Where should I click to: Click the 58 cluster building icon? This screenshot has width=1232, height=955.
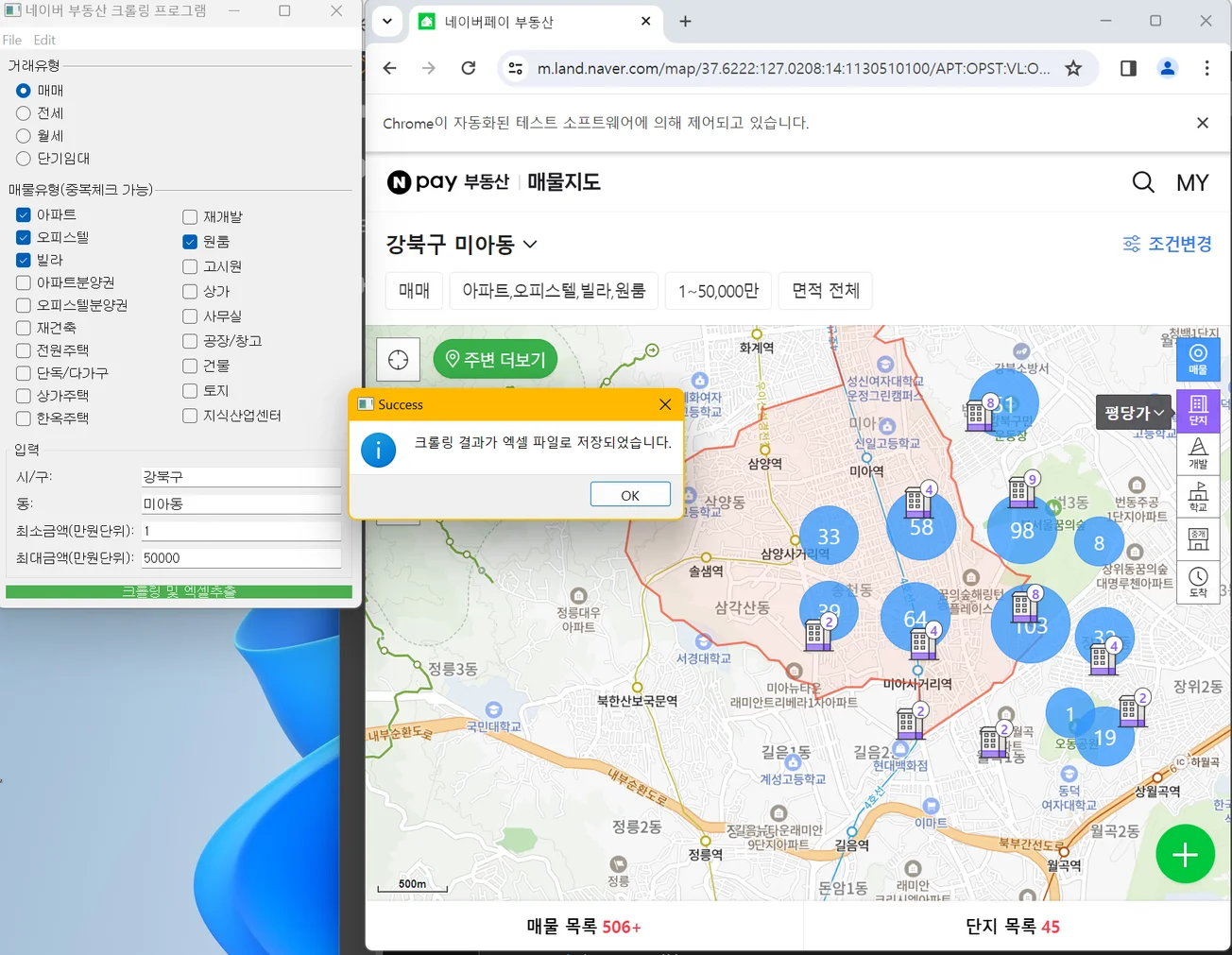(x=918, y=502)
